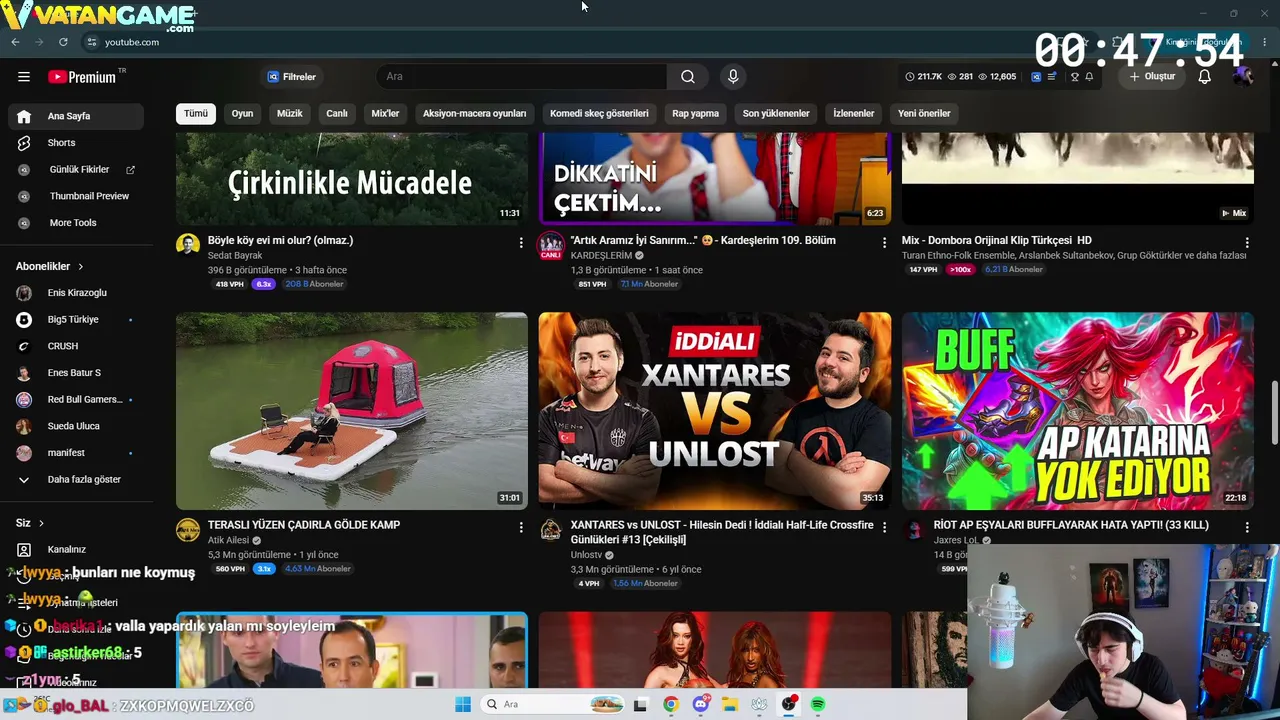Image resolution: width=1280 pixels, height=720 pixels.
Task: Go back with browser back arrow
Action: 15,42
